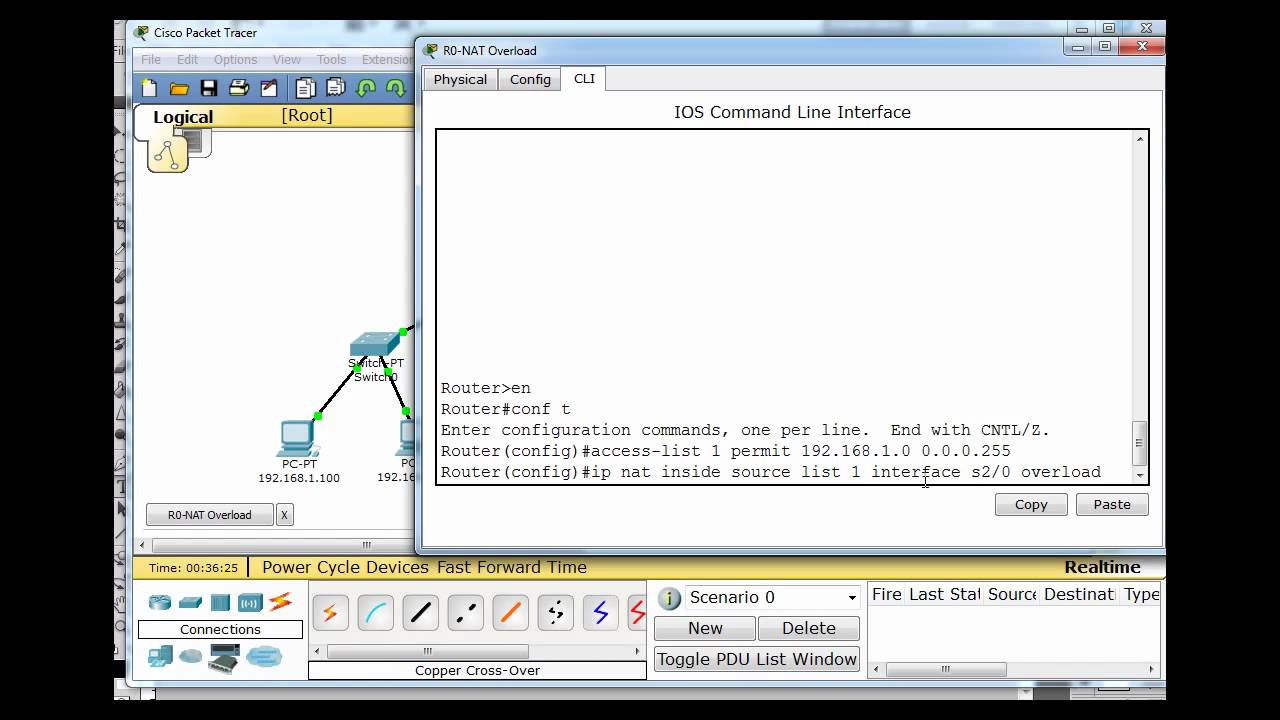
Task: Open the Scenario 0 dropdown
Action: coord(773,597)
